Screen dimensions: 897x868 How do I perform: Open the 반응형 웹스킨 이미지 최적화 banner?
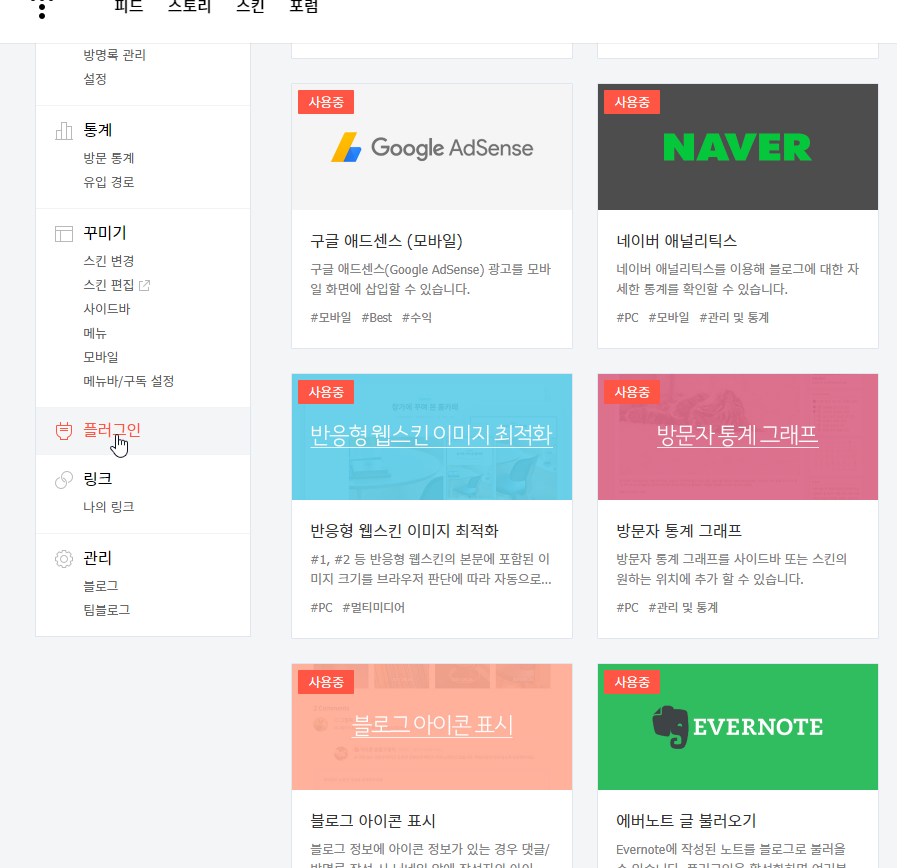(431, 437)
